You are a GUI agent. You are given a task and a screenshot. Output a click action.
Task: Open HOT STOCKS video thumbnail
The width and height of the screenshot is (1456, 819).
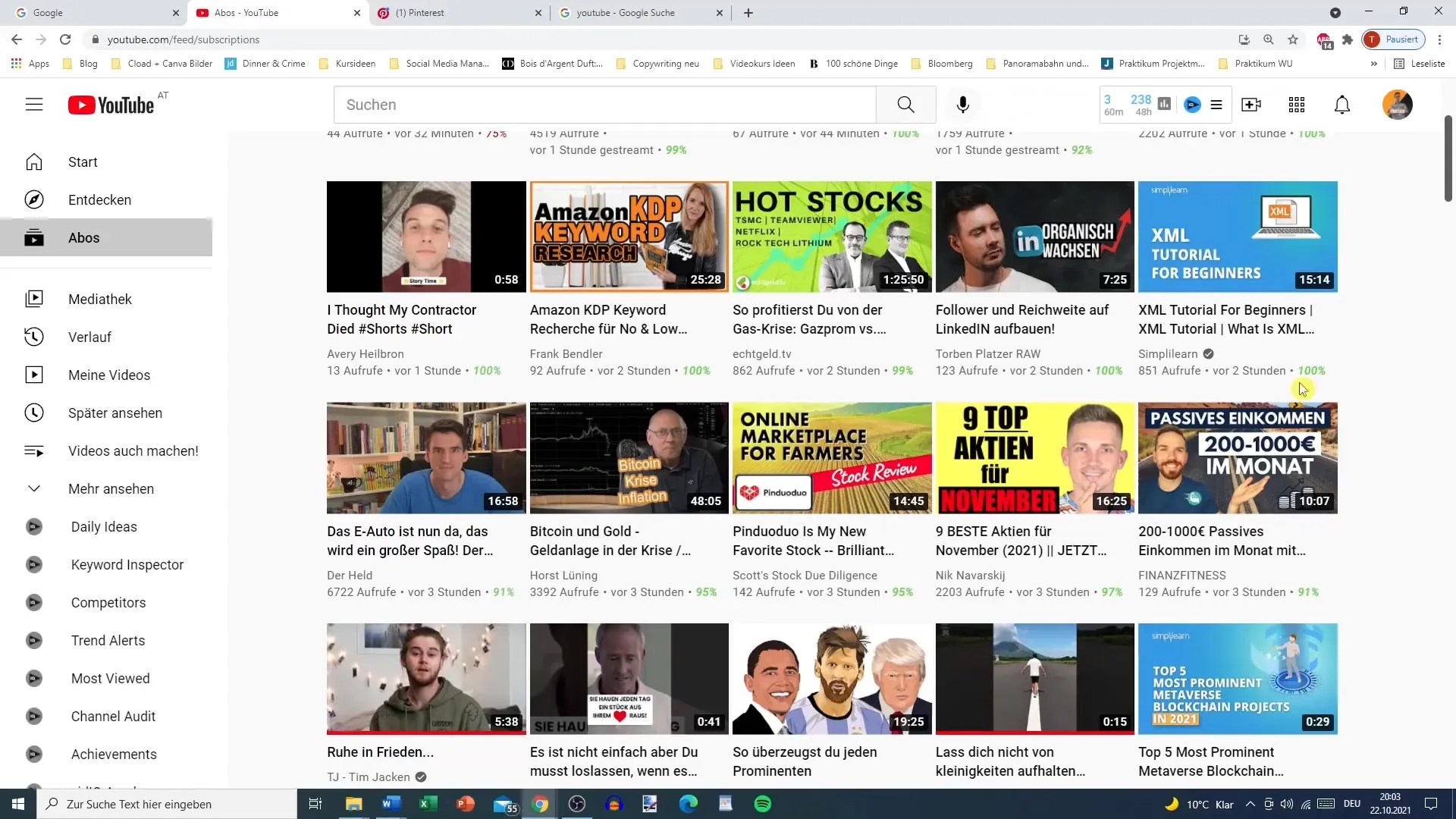(832, 237)
